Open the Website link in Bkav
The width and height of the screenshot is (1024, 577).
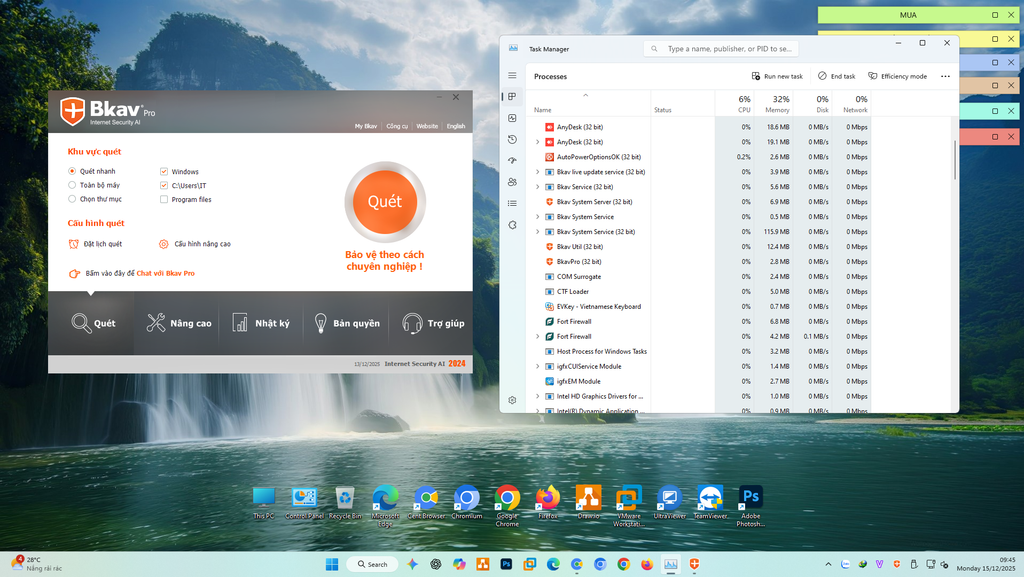pos(427,126)
